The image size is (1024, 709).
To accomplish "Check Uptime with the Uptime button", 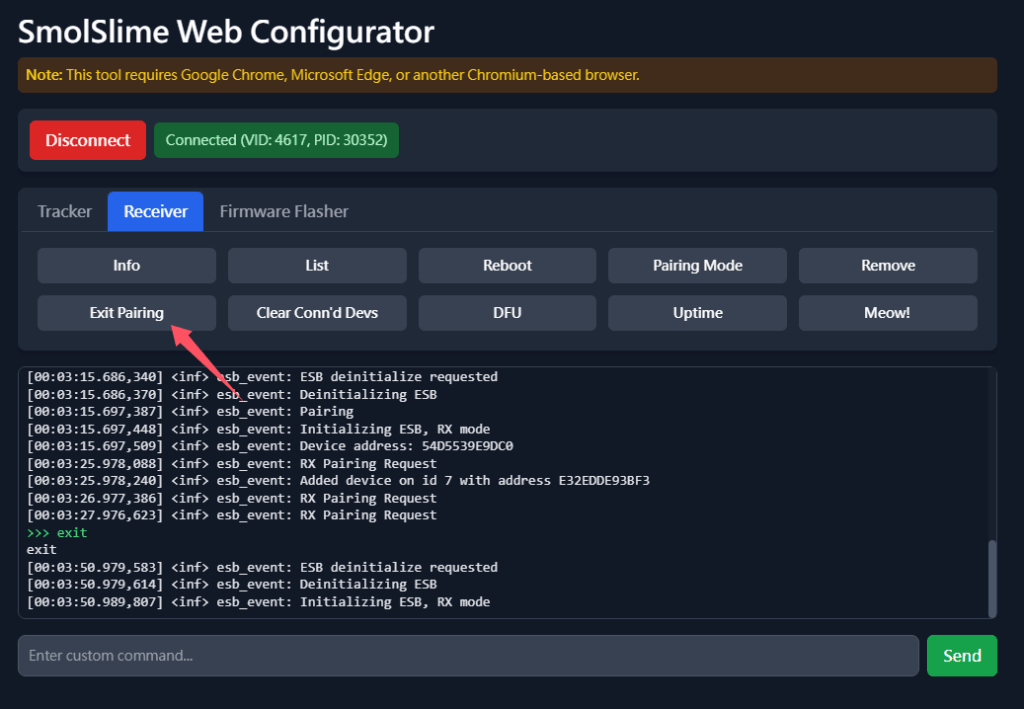I will pyautogui.click(x=697, y=312).
